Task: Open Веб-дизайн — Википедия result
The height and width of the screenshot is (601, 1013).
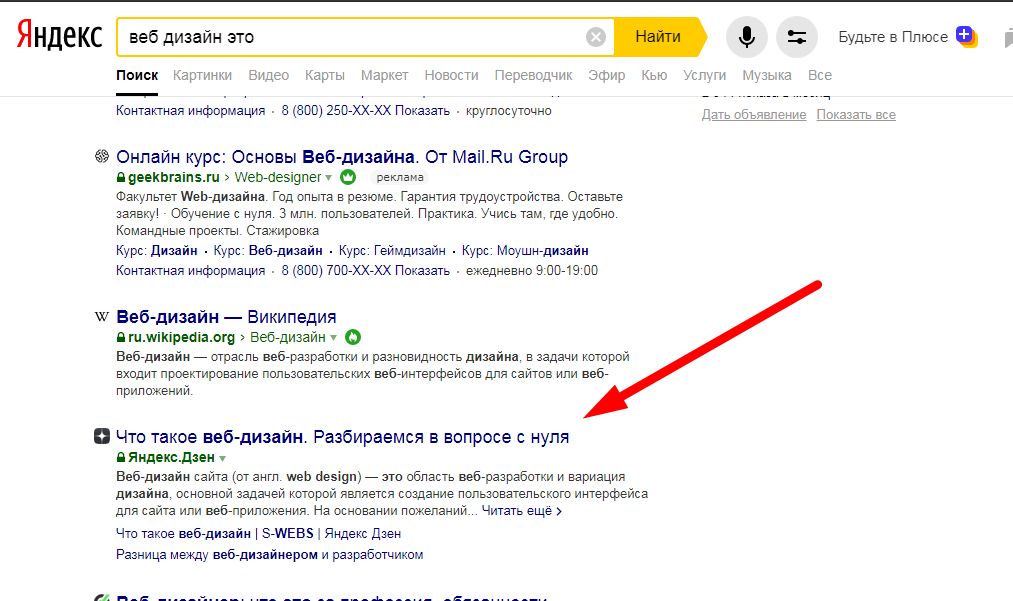Action: [226, 317]
